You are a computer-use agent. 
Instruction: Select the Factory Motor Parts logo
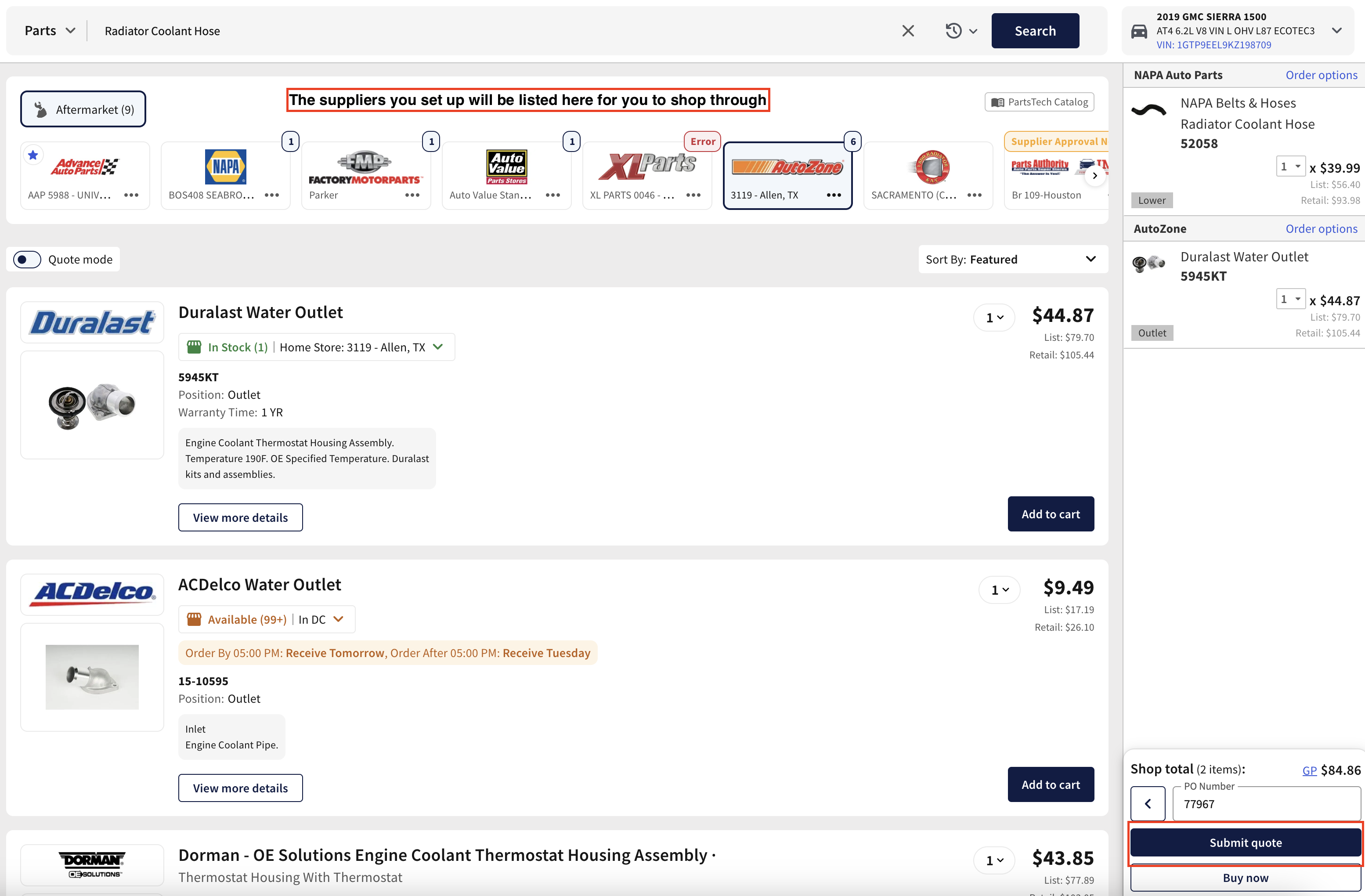365,167
